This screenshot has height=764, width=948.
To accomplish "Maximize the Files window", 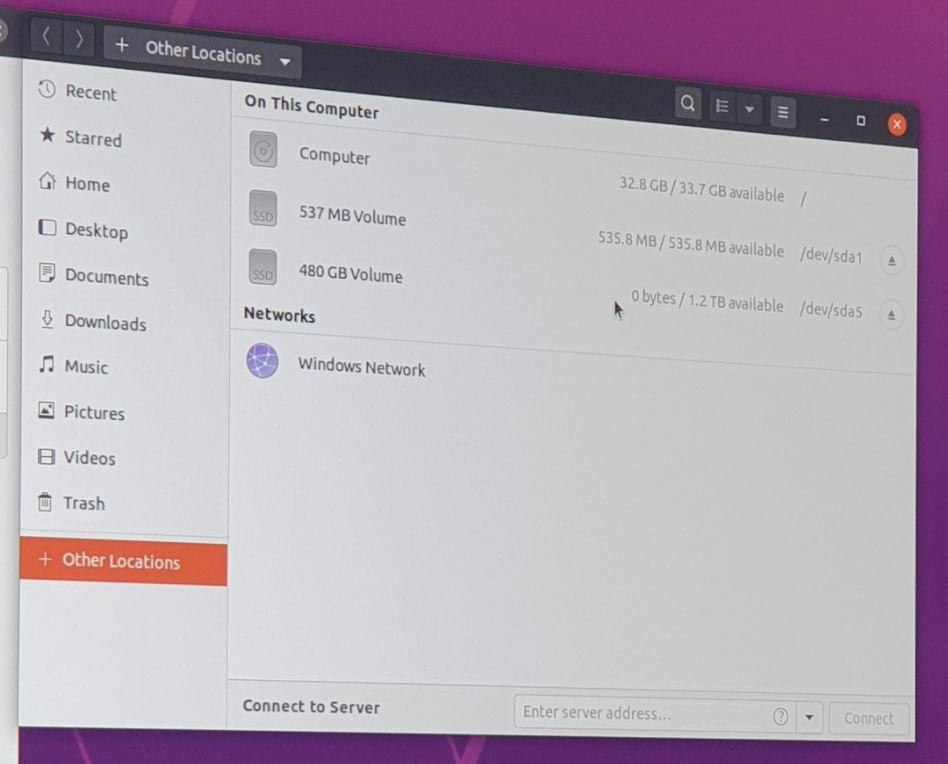I will pos(861,121).
